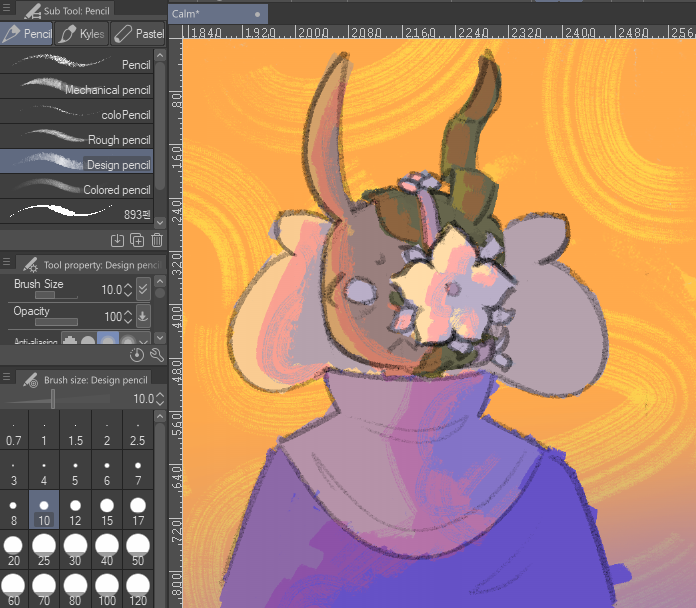Open the Sub Tool panel menu
This screenshot has height=608, width=696.
click(6, 8)
